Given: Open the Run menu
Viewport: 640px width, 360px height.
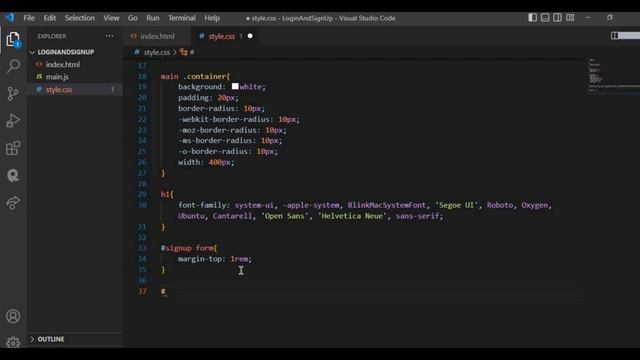Looking at the screenshot, I should [153, 18].
